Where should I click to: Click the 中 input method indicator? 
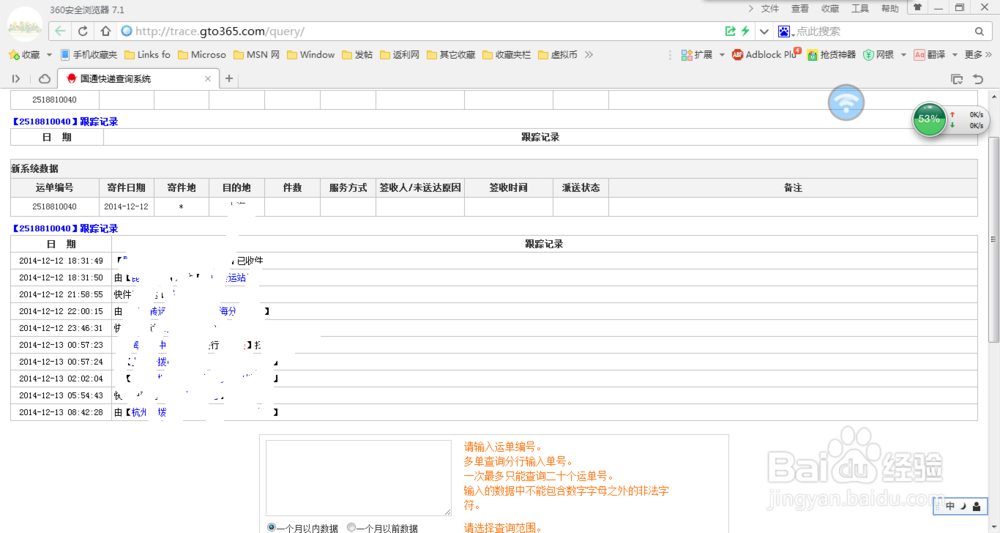[950, 506]
